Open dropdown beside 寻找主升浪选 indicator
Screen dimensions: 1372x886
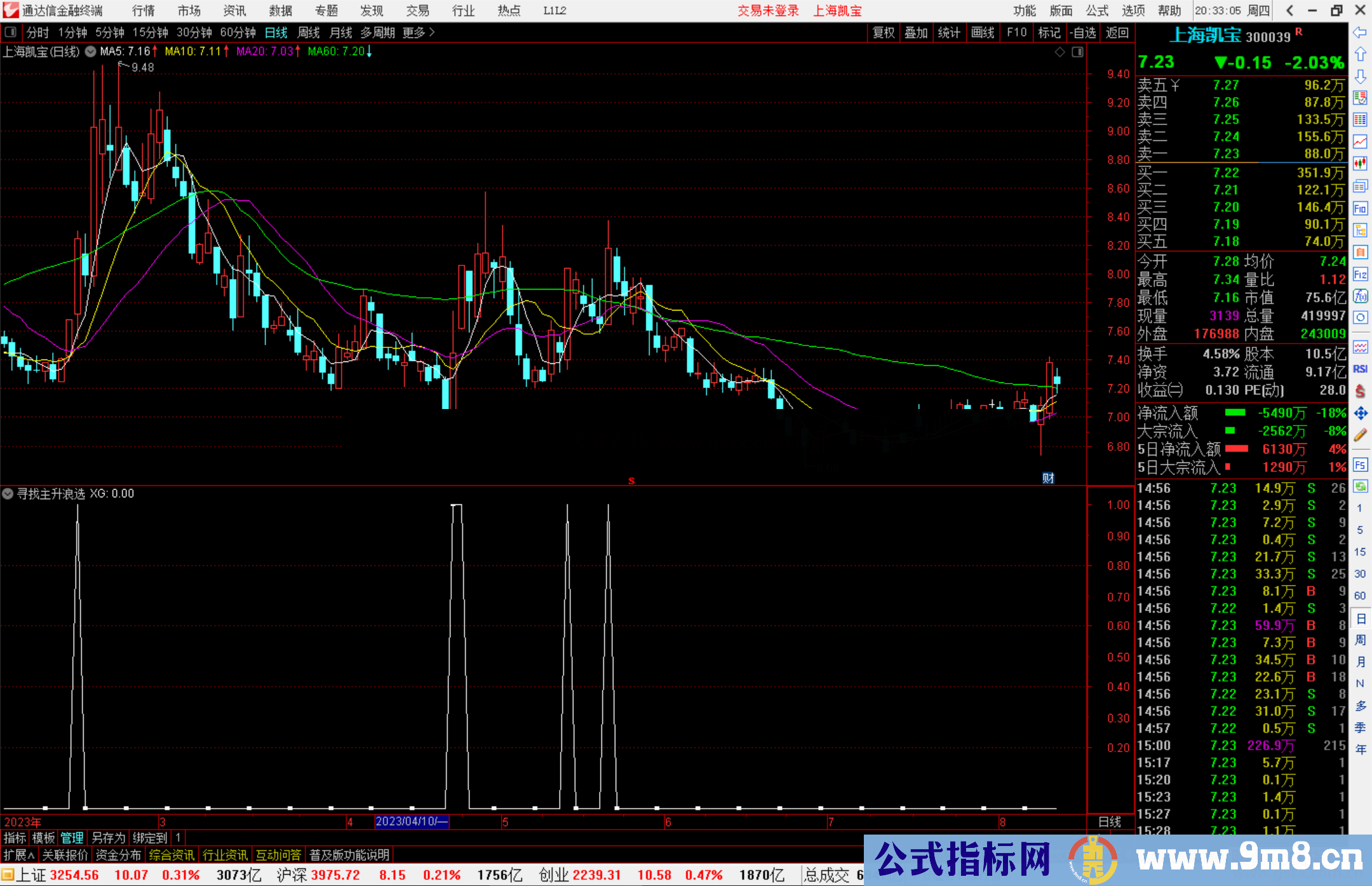click(8, 493)
